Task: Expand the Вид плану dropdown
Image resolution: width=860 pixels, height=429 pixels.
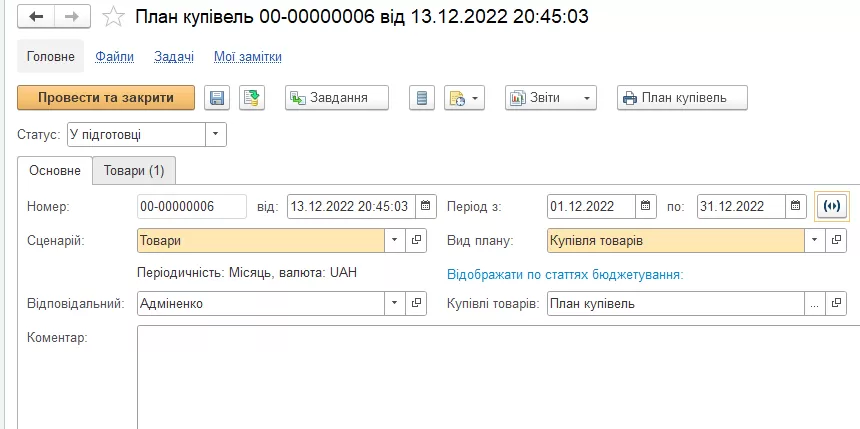Action: click(814, 240)
